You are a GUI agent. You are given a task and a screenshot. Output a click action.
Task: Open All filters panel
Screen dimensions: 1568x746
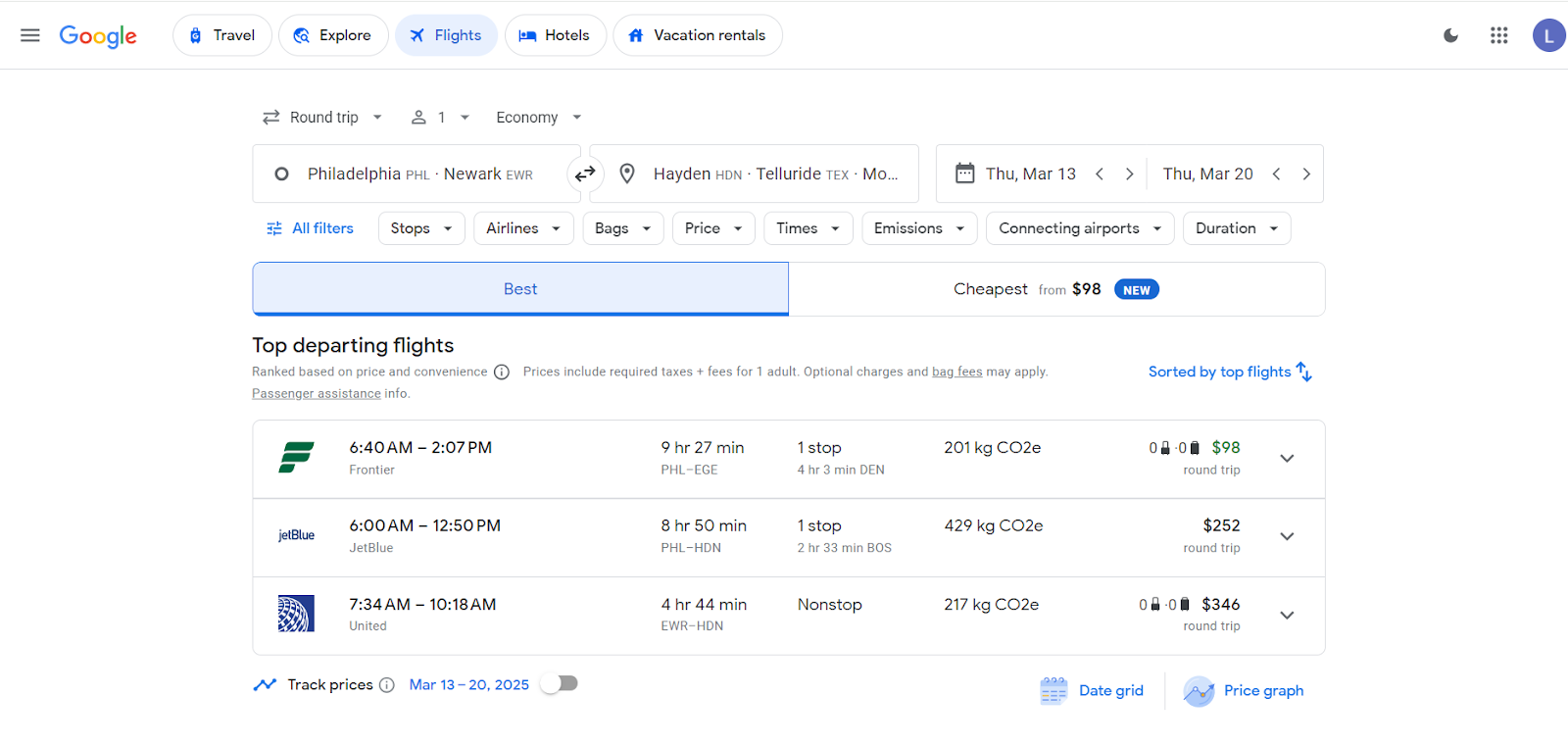[x=310, y=228]
